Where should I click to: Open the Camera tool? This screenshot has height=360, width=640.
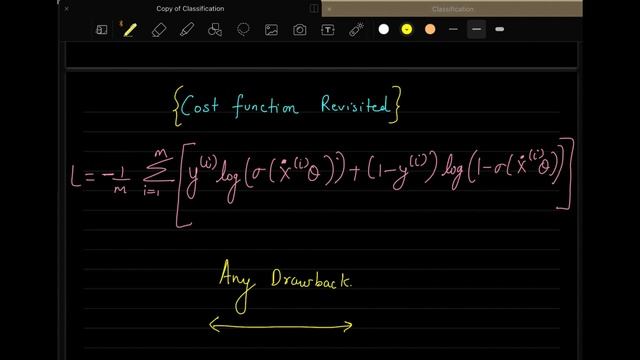pyautogui.click(x=300, y=30)
